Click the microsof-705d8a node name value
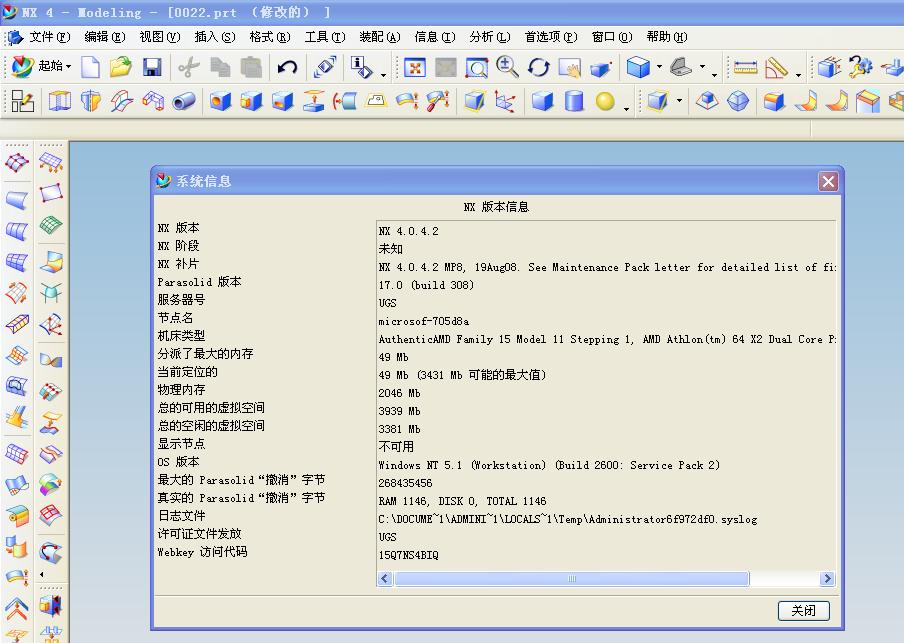Viewport: 904px width, 643px height. coord(424,321)
